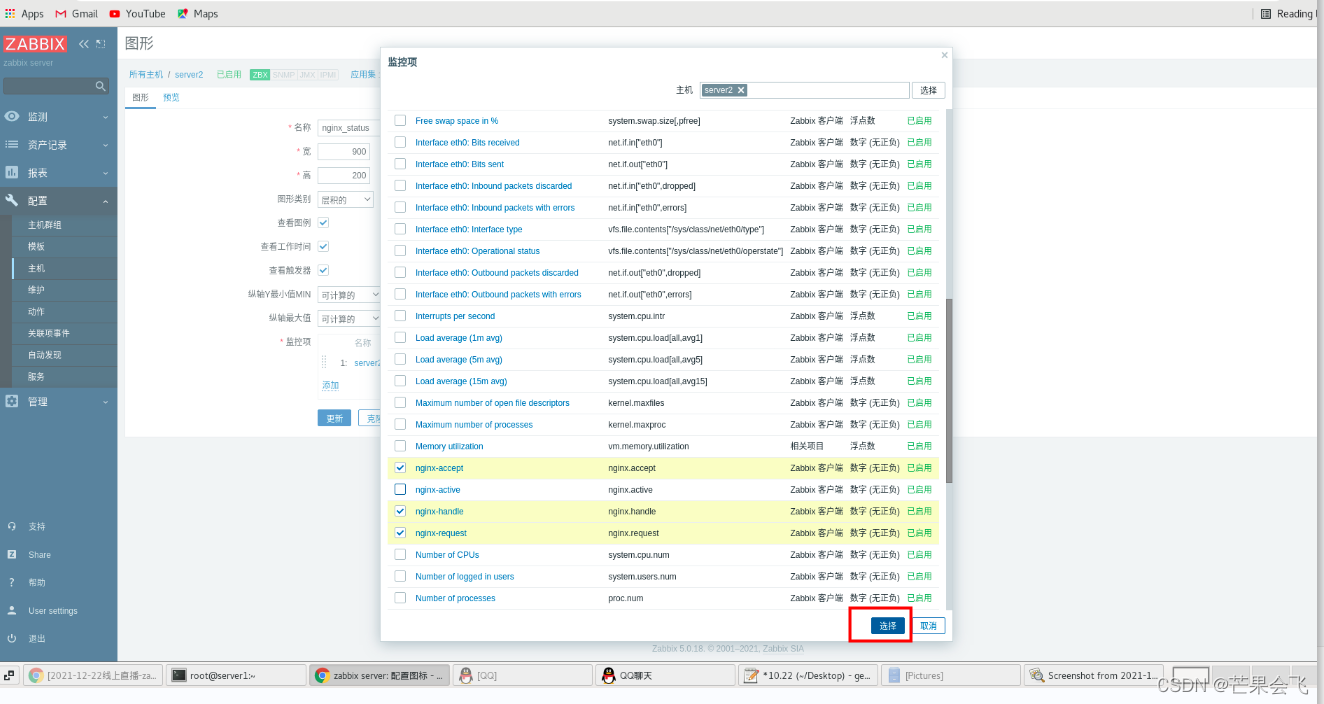Viewport: 1324px width, 704px height.
Task: Click the 更新 button
Action: tap(334, 418)
